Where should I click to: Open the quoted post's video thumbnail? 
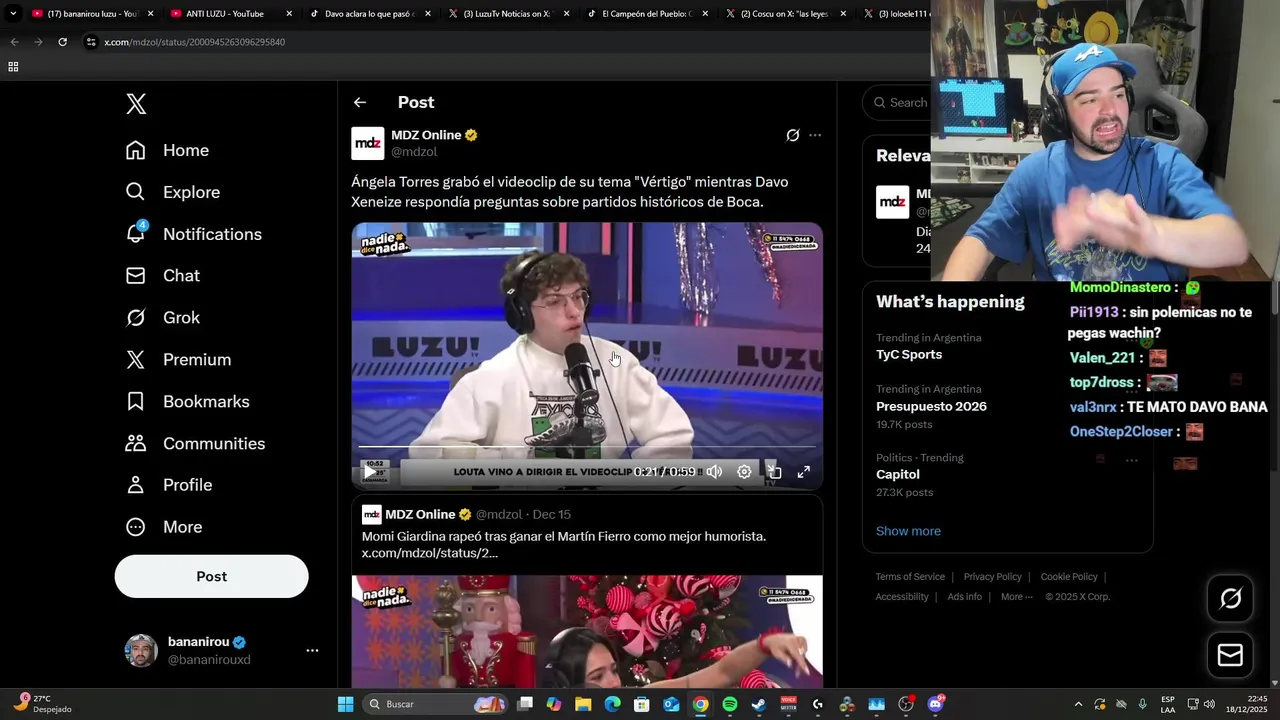[587, 631]
